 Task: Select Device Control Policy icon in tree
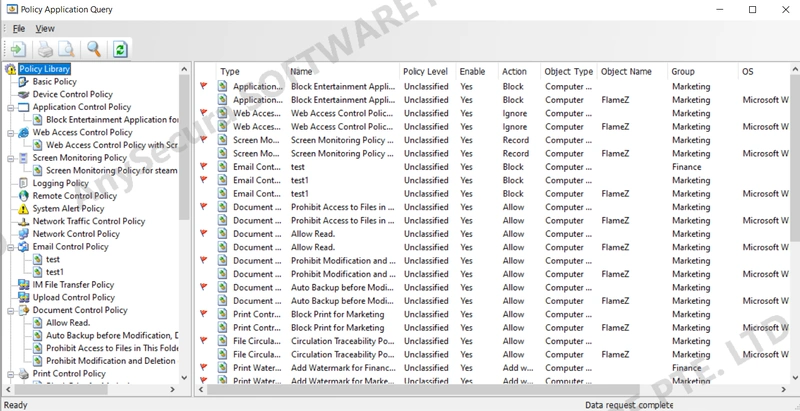pos(23,94)
